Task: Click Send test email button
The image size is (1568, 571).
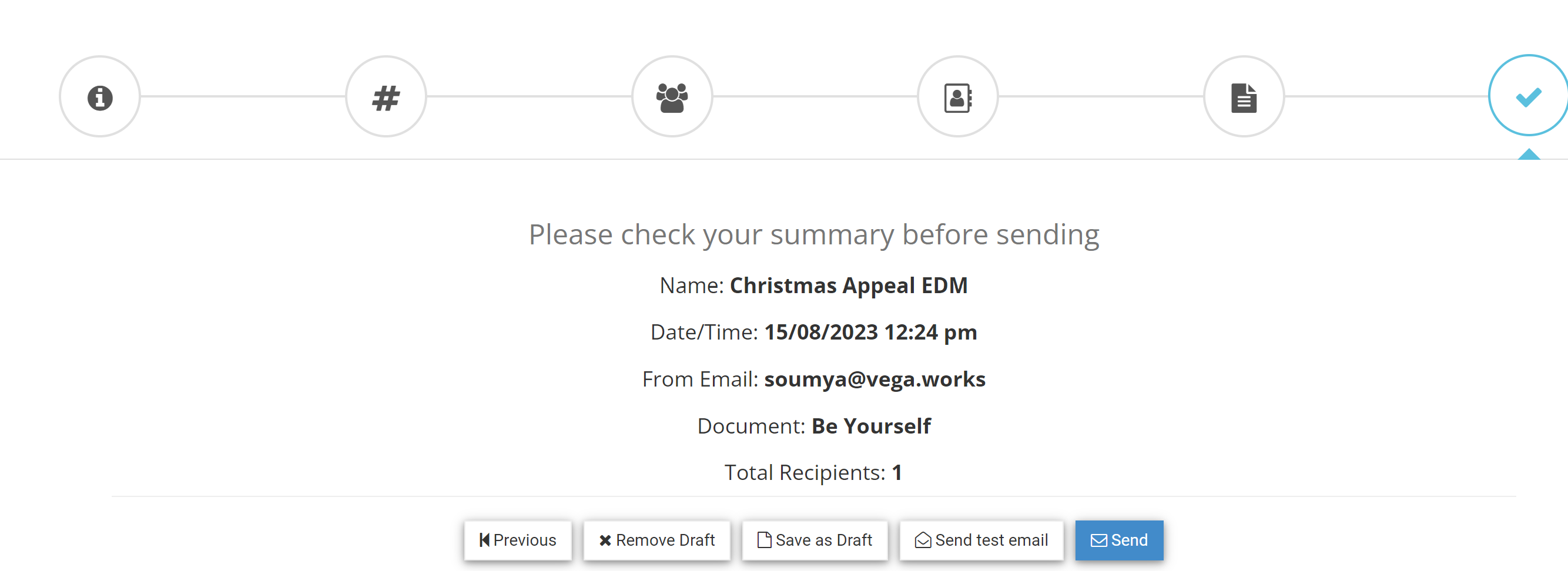Action: [x=981, y=540]
